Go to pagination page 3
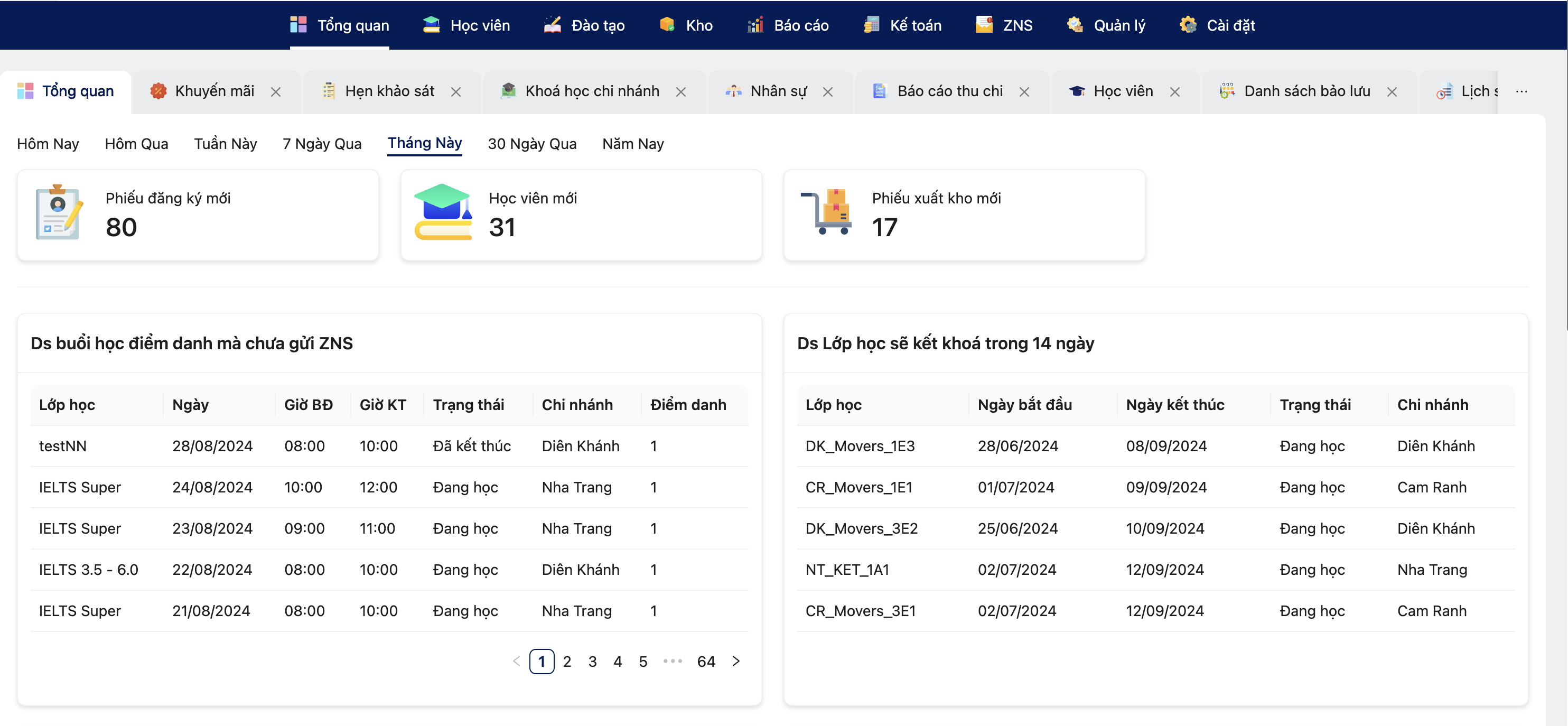Viewport: 1568px width, 726px height. coord(592,661)
